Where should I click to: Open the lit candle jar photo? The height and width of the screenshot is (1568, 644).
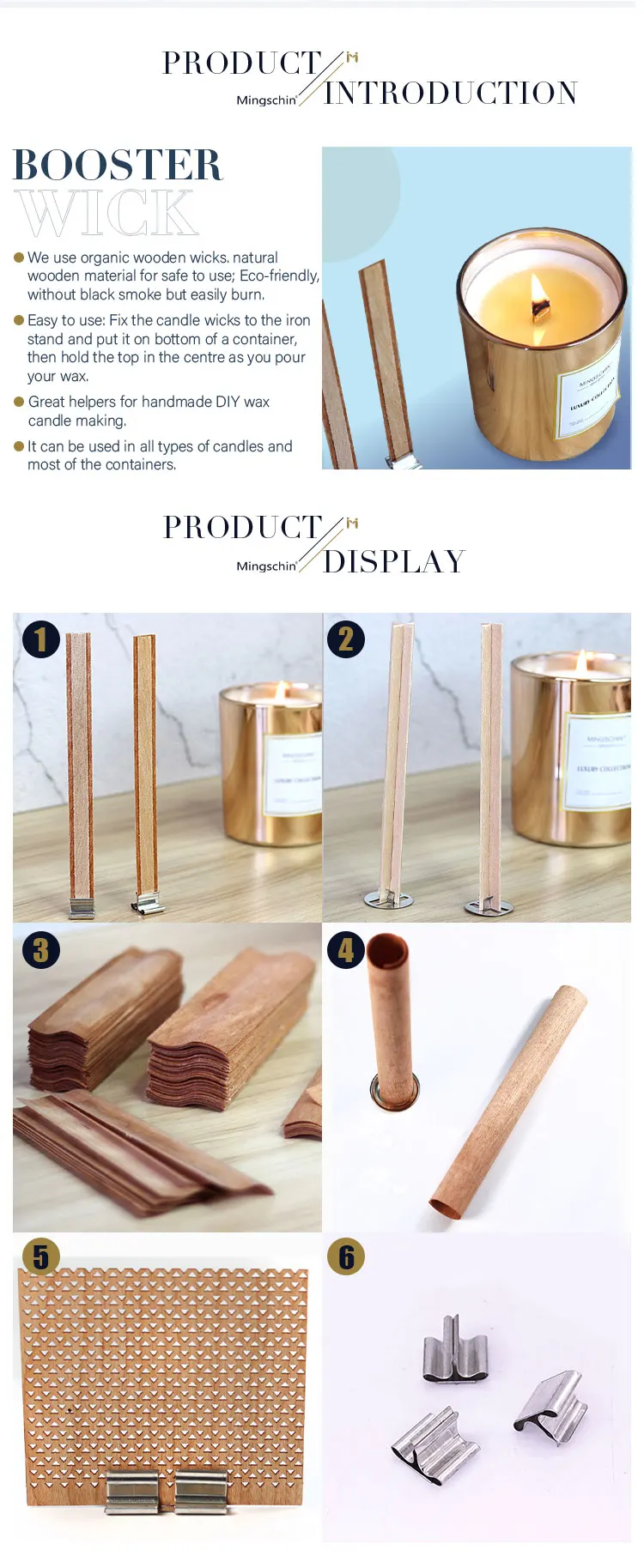pos(477,308)
